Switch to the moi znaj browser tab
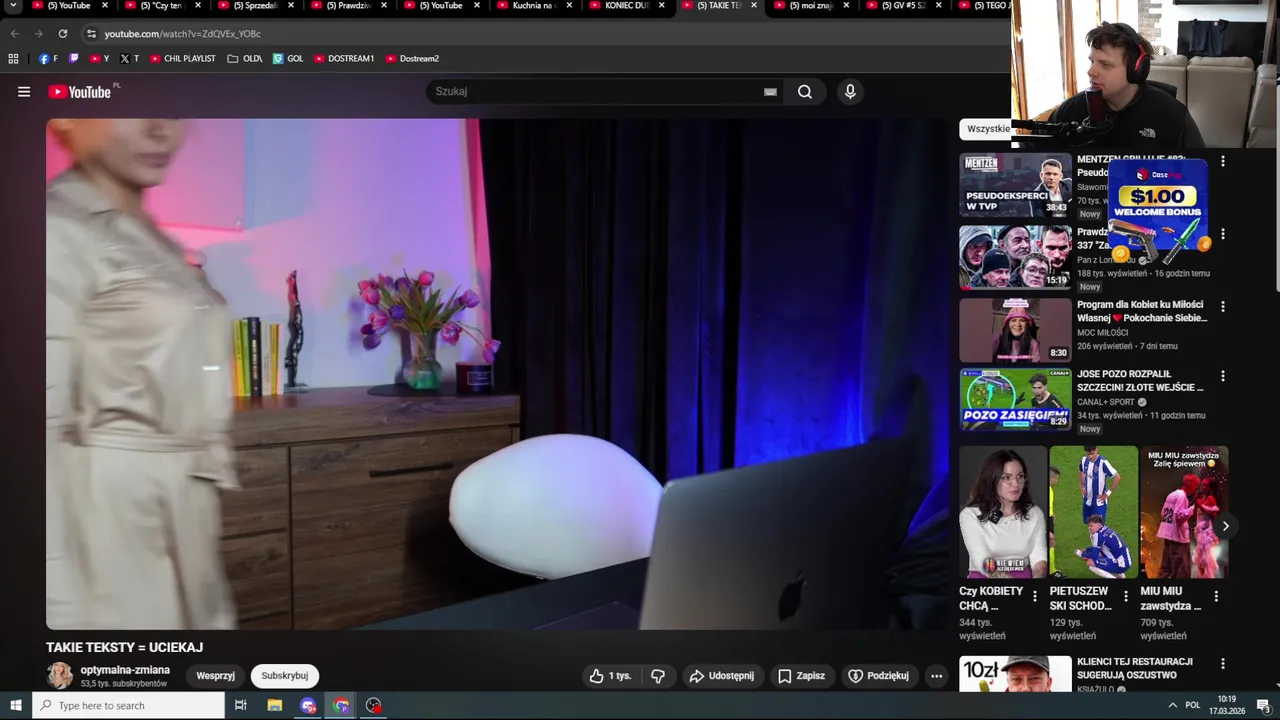The height and width of the screenshot is (720, 1280). 810,6
